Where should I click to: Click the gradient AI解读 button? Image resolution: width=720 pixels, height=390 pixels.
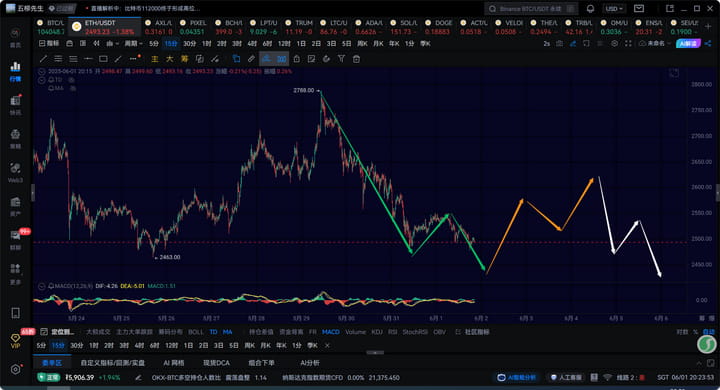tap(688, 44)
